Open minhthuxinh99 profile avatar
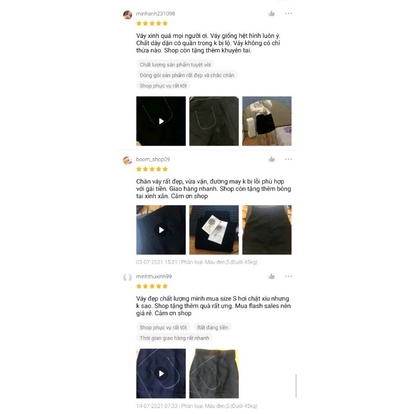This screenshot has width=414, height=414. [127, 277]
